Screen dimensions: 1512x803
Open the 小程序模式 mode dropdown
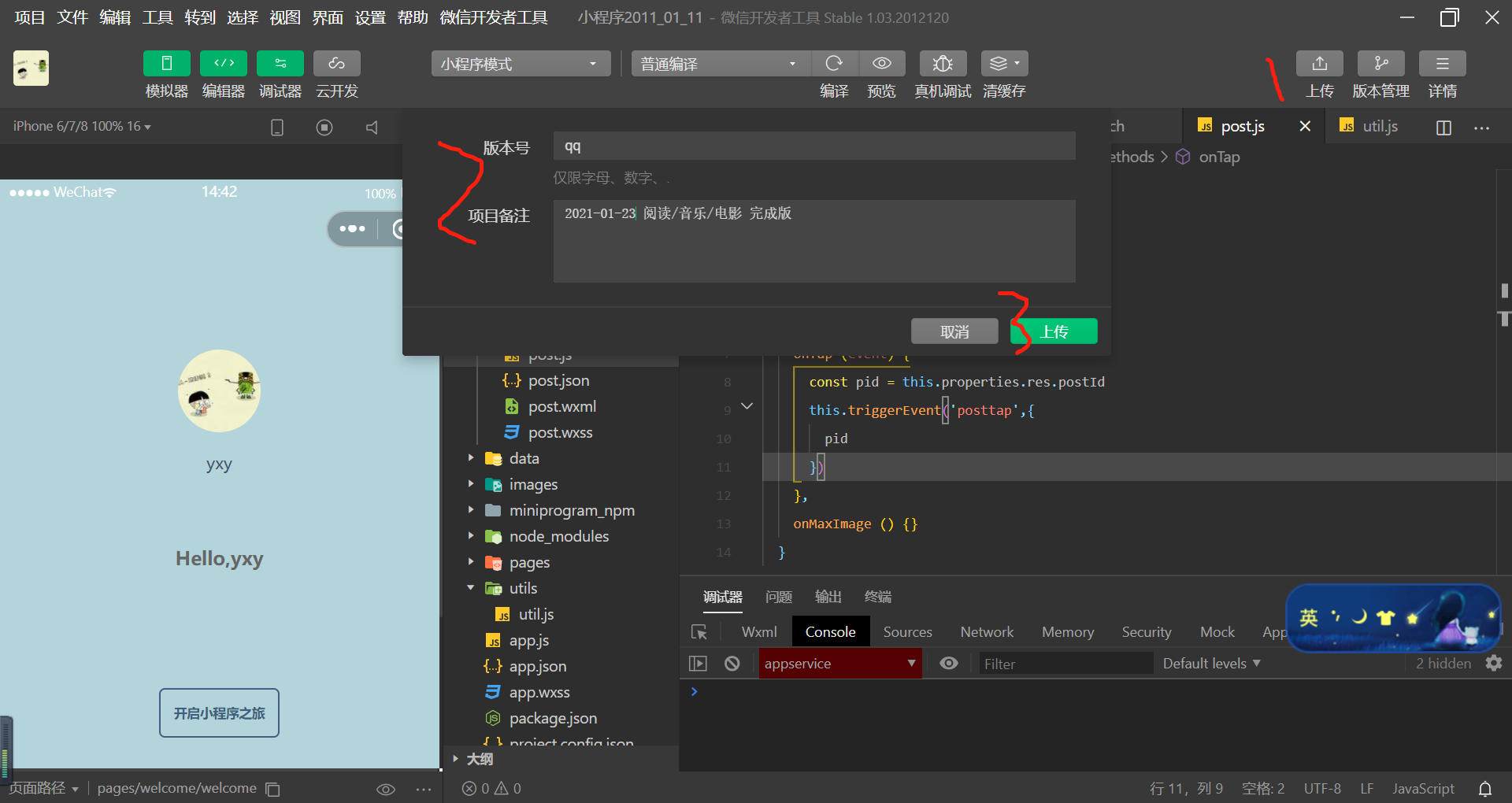[521, 64]
